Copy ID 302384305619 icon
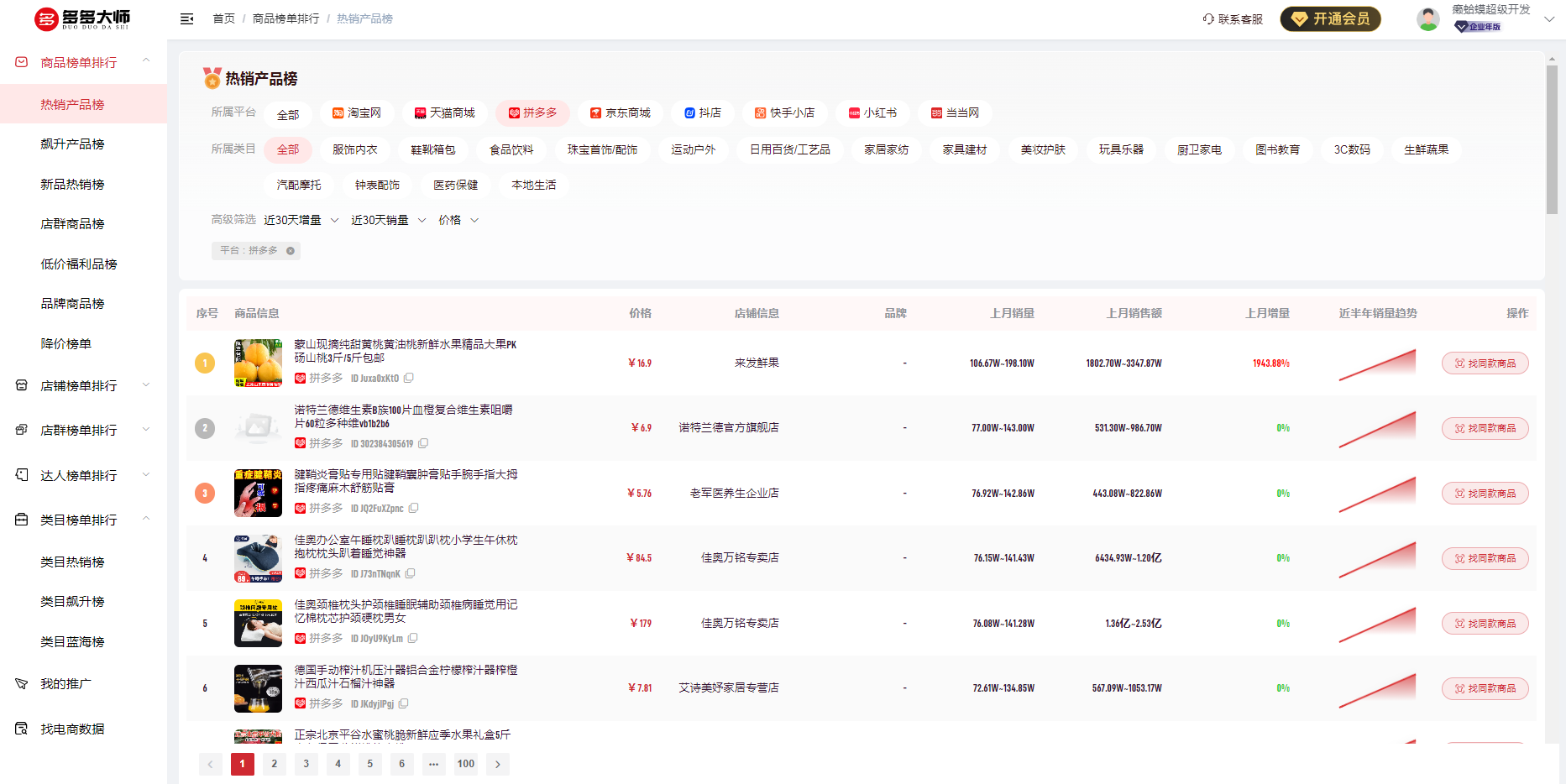Viewport: 1566px width, 784px height. tap(423, 443)
